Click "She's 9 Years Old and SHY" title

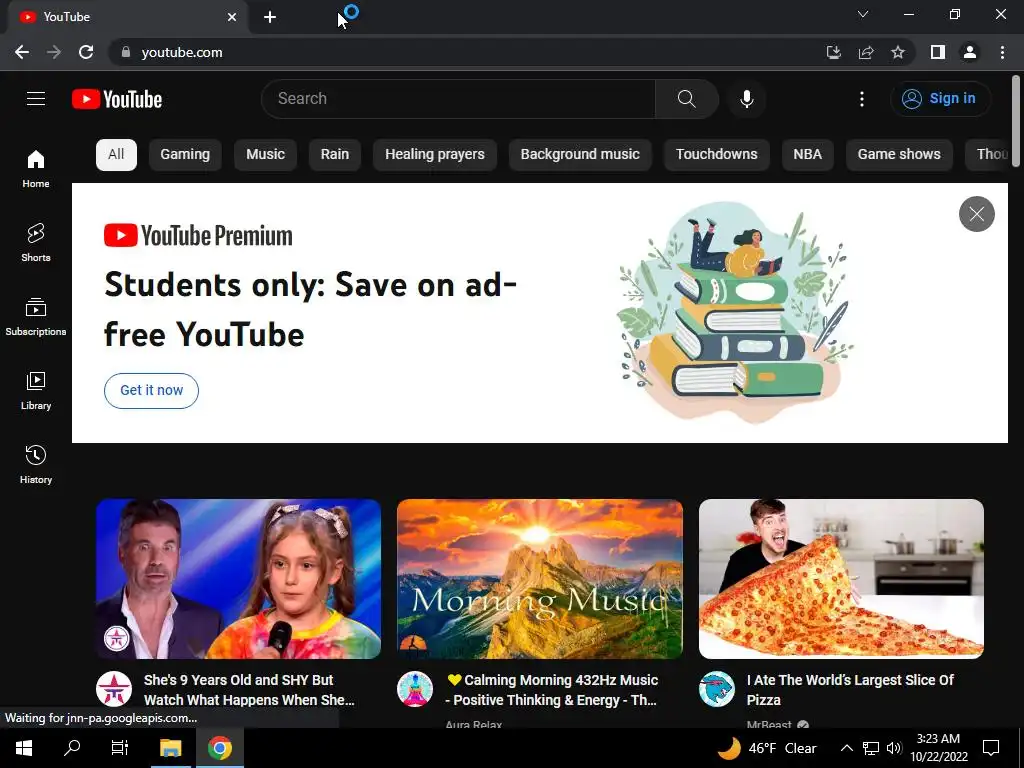point(249,690)
